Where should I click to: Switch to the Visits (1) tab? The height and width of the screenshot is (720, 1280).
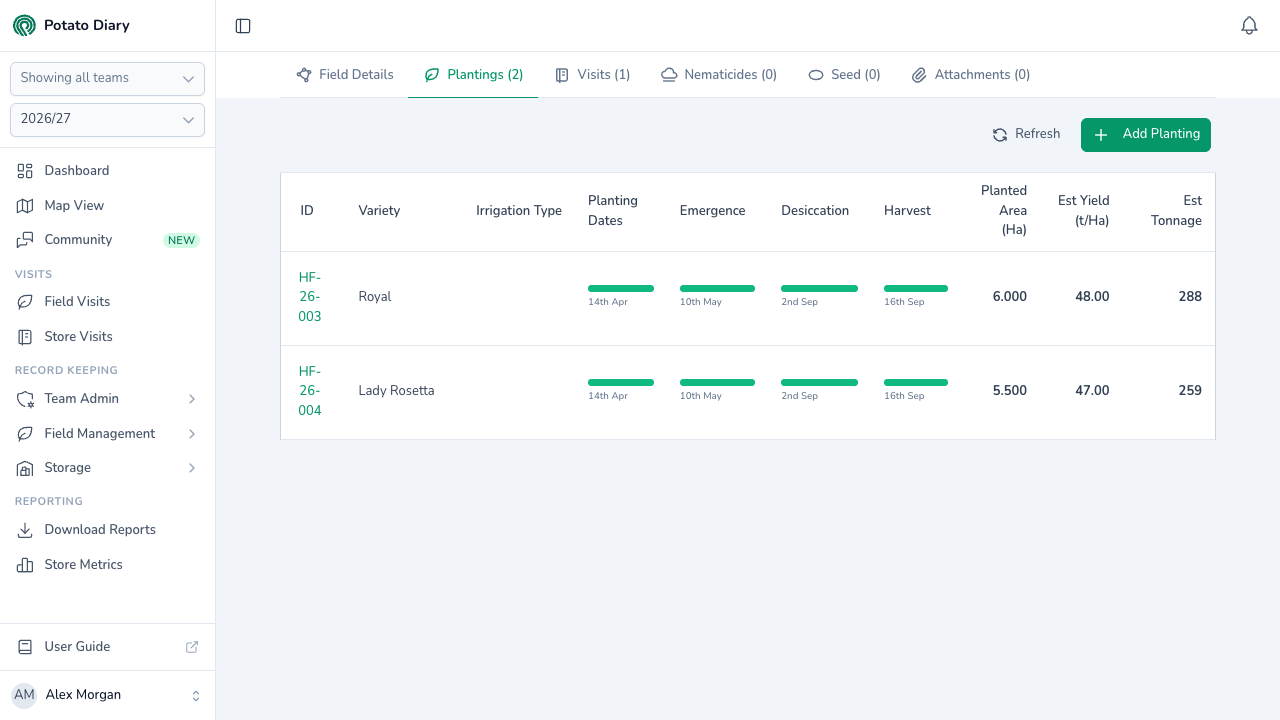pos(593,75)
